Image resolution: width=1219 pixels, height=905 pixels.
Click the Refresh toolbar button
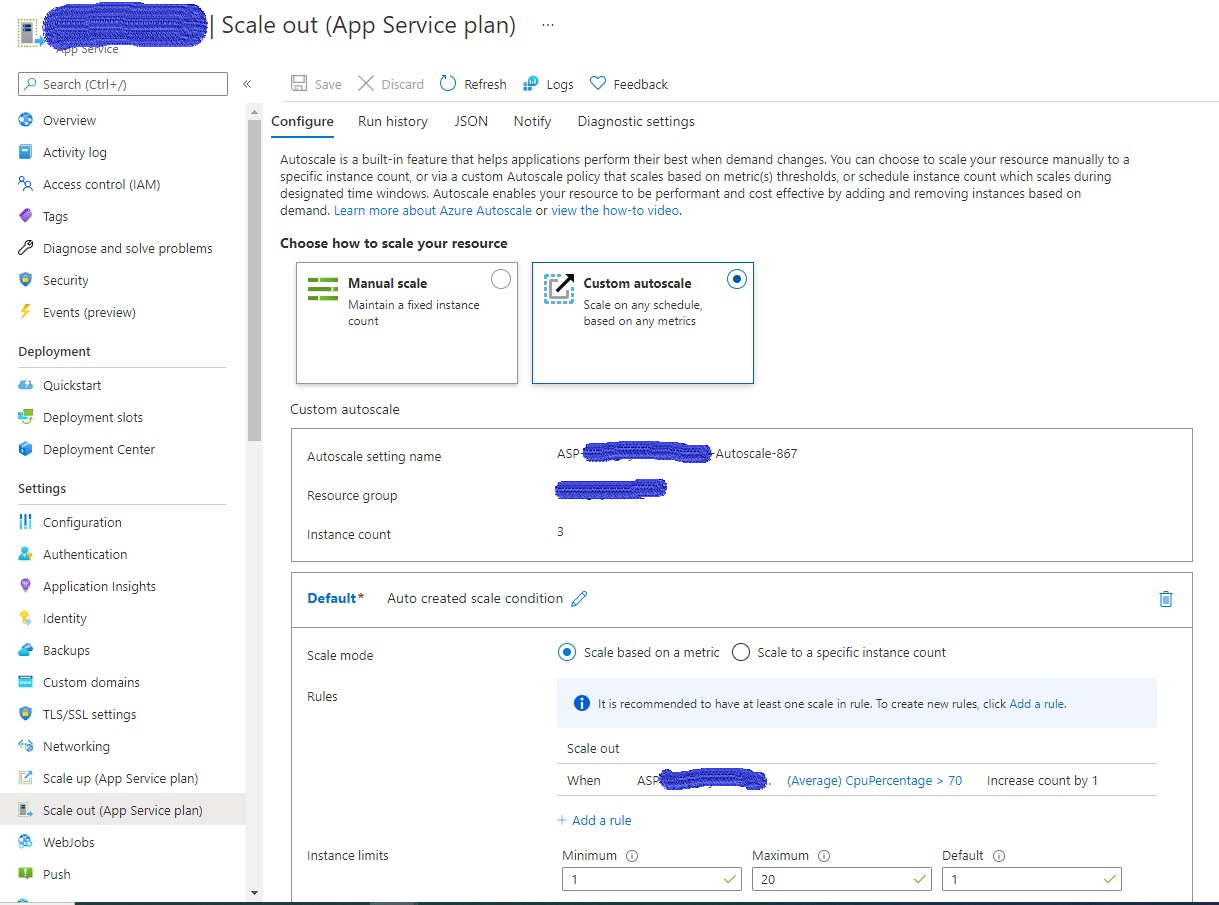(x=473, y=84)
